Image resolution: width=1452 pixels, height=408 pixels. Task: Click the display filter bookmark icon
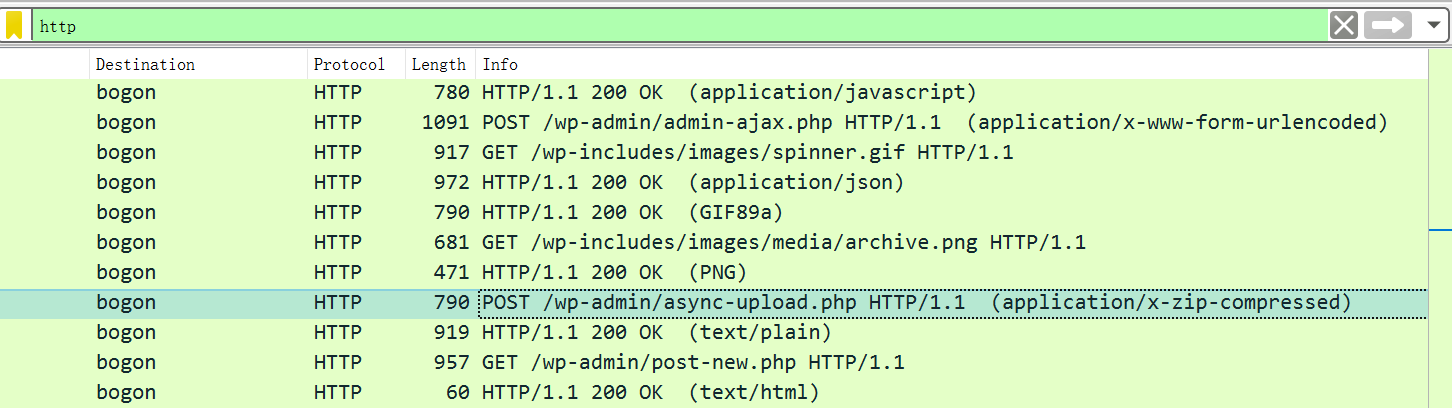14,25
